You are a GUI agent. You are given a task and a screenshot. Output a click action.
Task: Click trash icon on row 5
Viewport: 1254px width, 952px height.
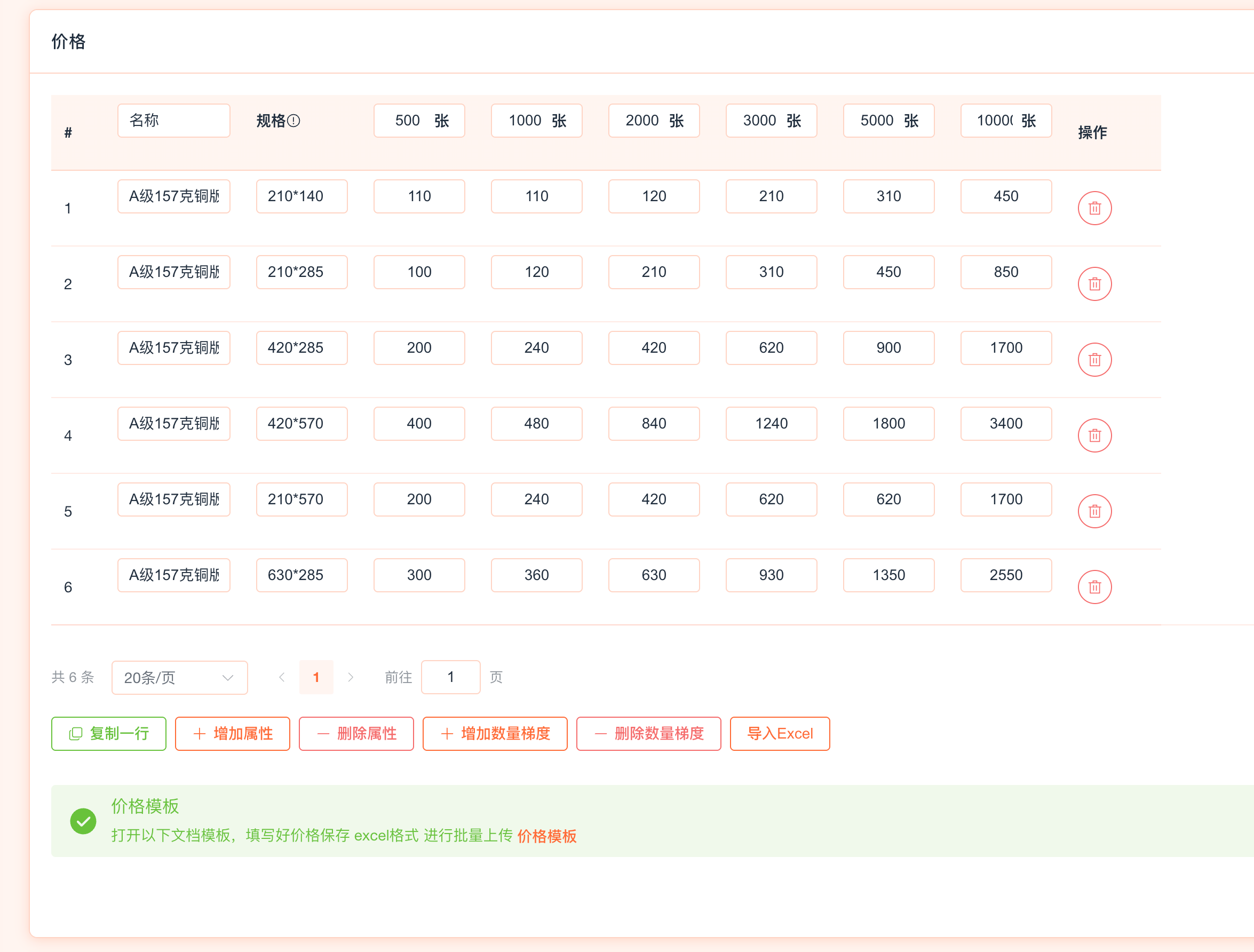1094,511
